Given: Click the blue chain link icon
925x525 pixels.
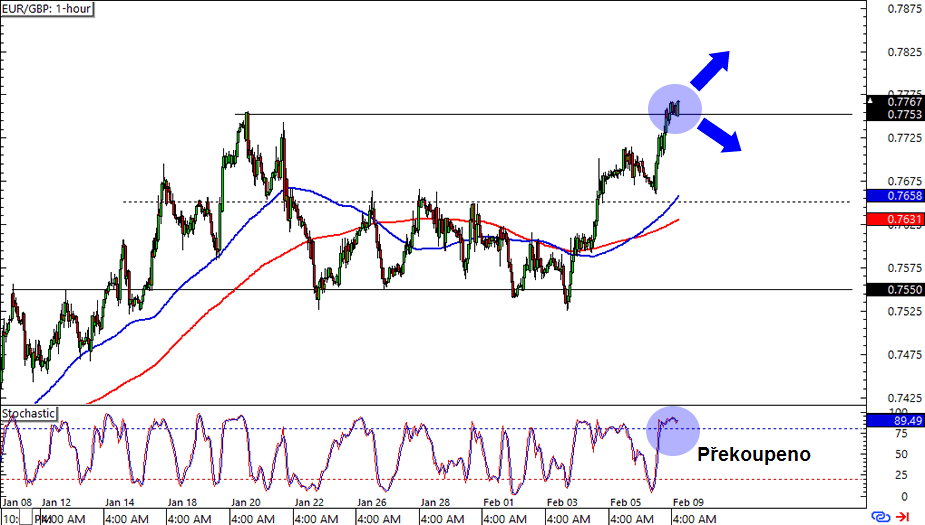Looking at the screenshot, I should (880, 517).
